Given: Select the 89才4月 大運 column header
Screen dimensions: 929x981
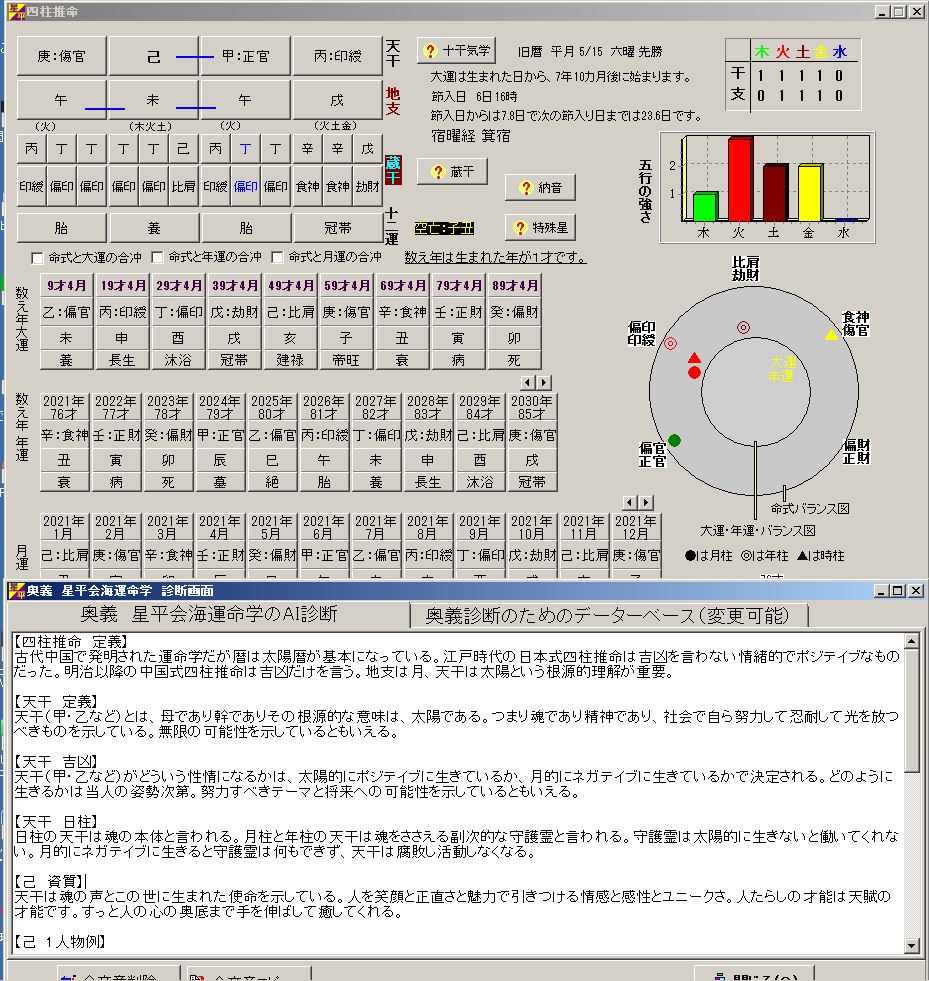Looking at the screenshot, I should coord(515,286).
